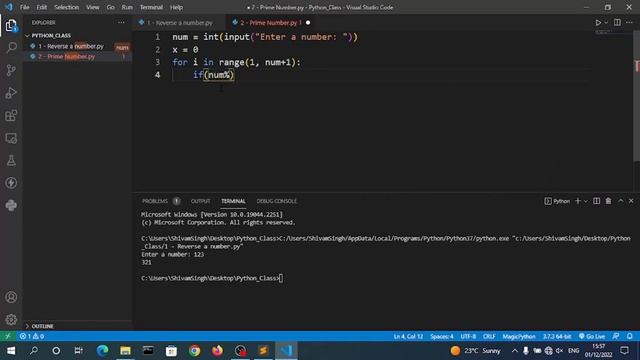Select language mode MagicPython
Image resolution: width=640 pixels, height=360 pixels.
click(519, 336)
